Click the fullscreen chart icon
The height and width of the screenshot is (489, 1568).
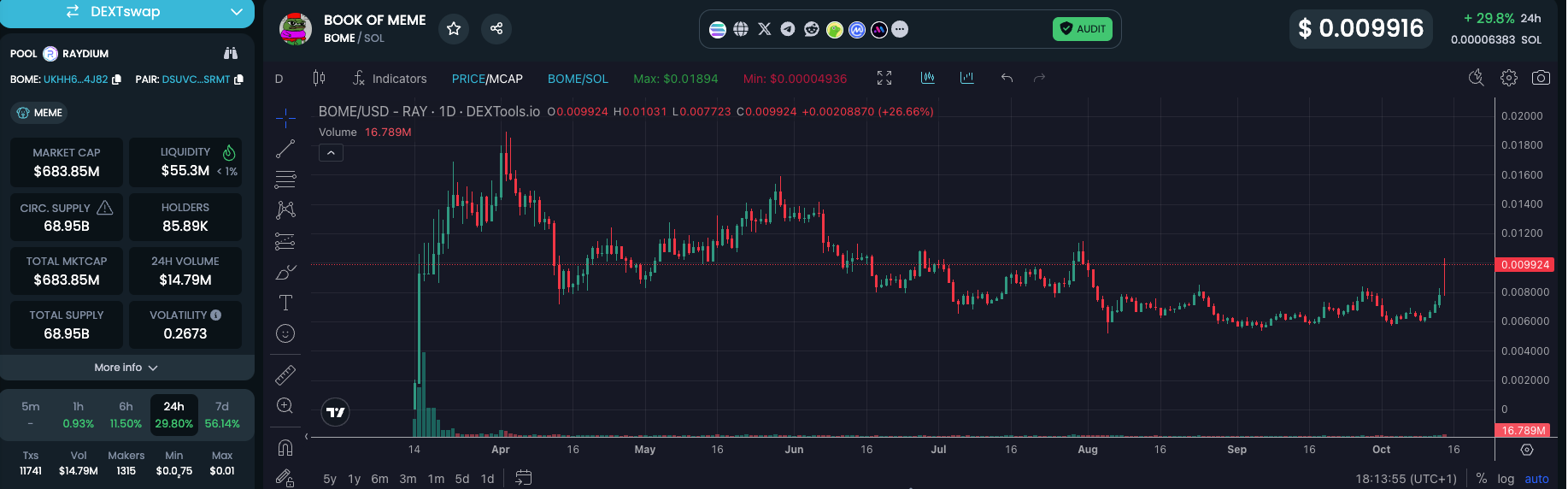tap(884, 78)
